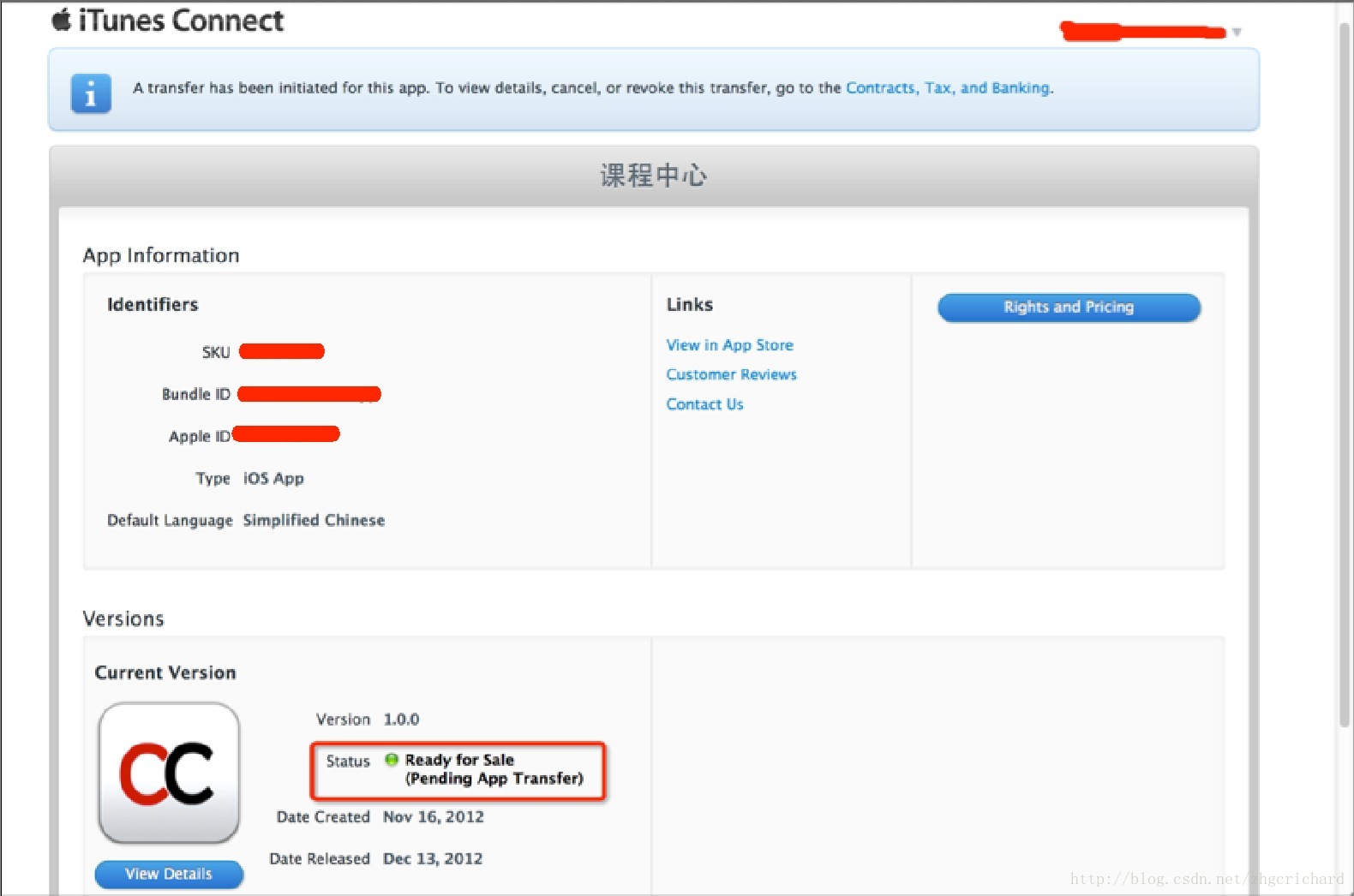Screen dimensions: 1354x896
Task: Click the Current Version heading
Action: point(165,672)
